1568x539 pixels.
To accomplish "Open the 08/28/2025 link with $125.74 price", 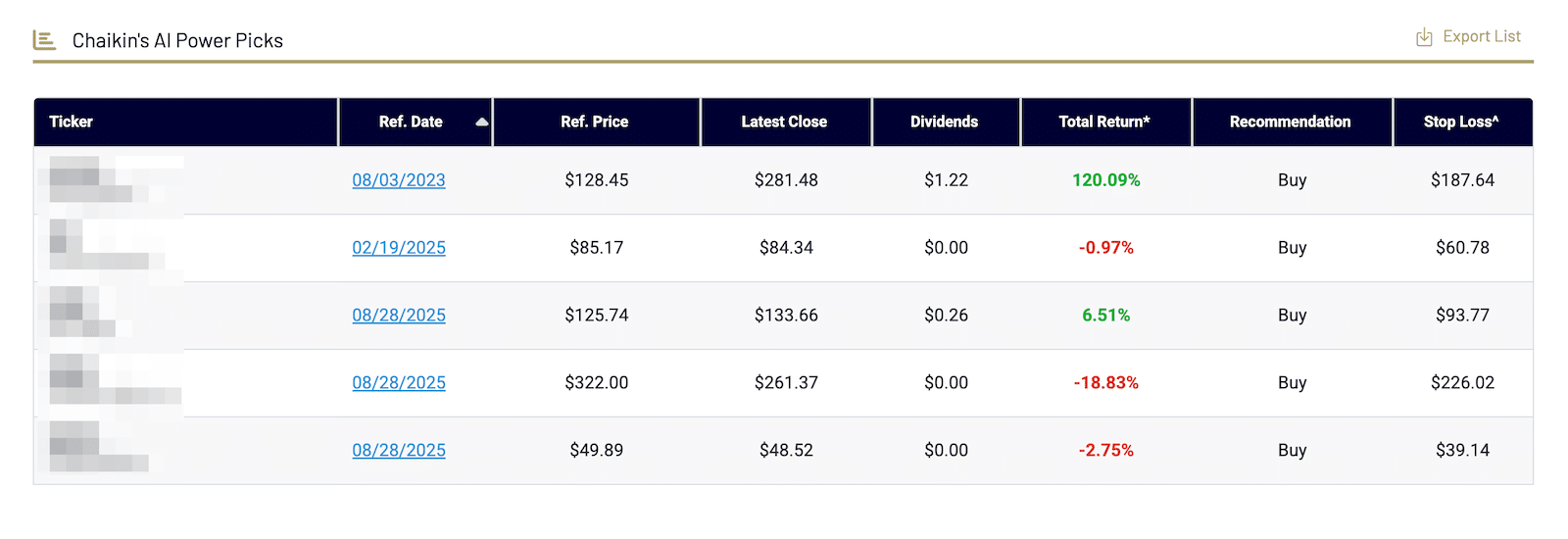I will coord(399,316).
